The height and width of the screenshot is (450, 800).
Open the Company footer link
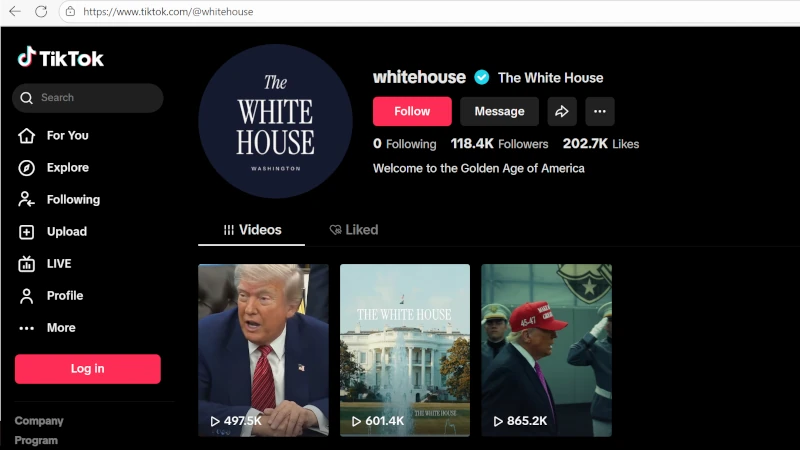click(x=39, y=421)
